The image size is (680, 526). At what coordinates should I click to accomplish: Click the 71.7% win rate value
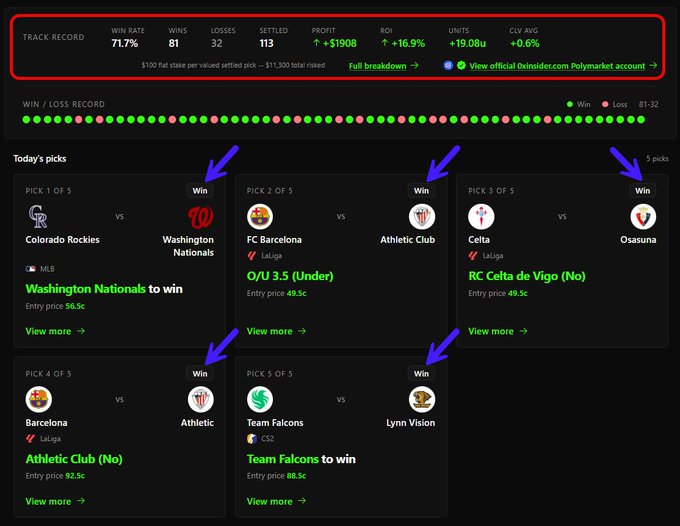pos(124,43)
